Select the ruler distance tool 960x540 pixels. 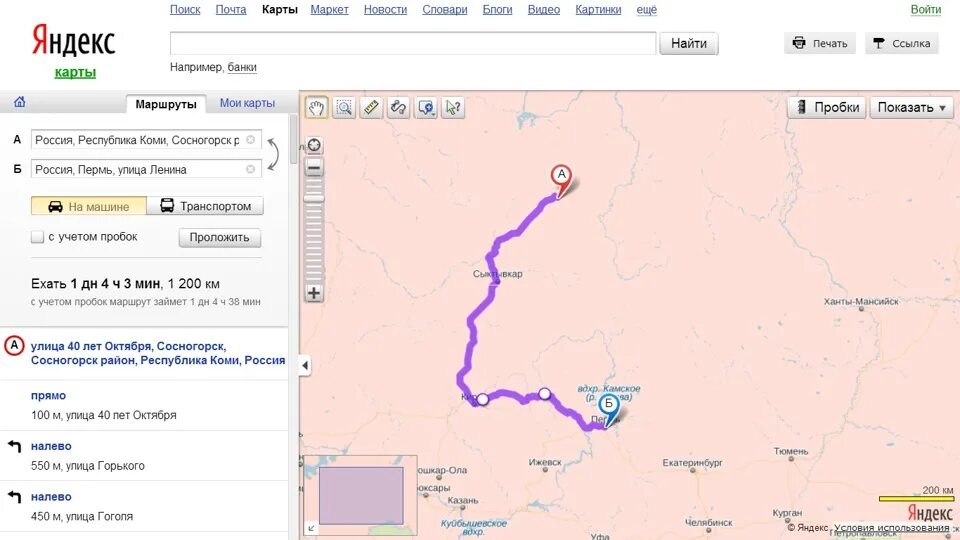pyautogui.click(x=371, y=108)
